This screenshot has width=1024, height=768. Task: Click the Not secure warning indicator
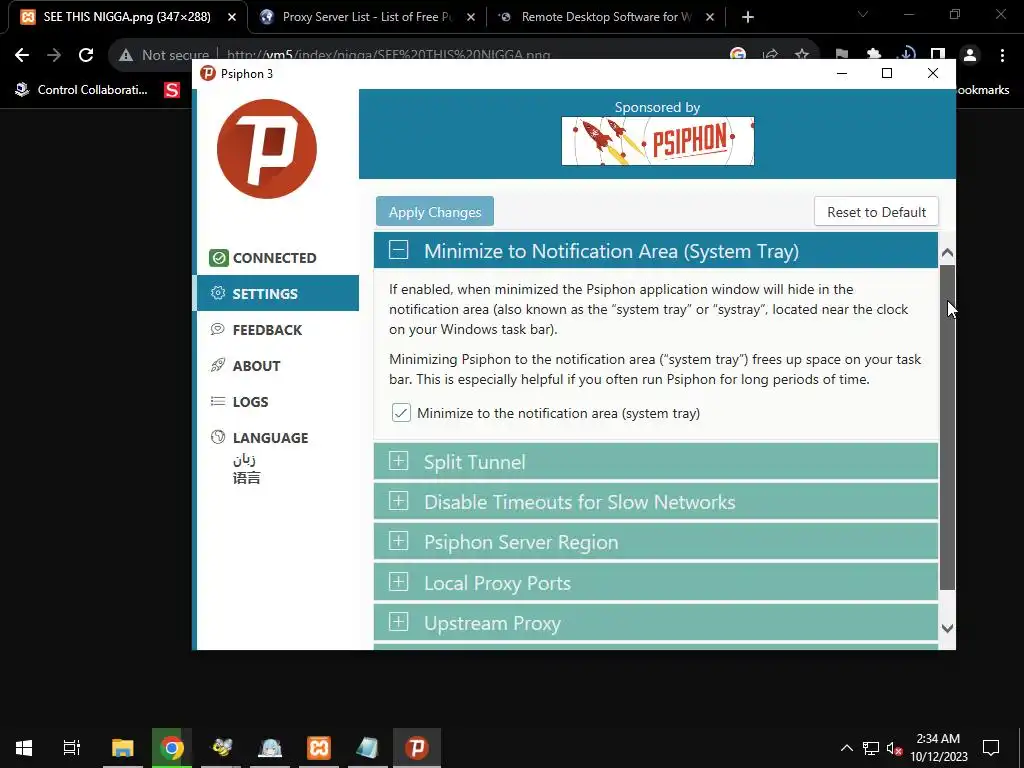click(x=163, y=56)
